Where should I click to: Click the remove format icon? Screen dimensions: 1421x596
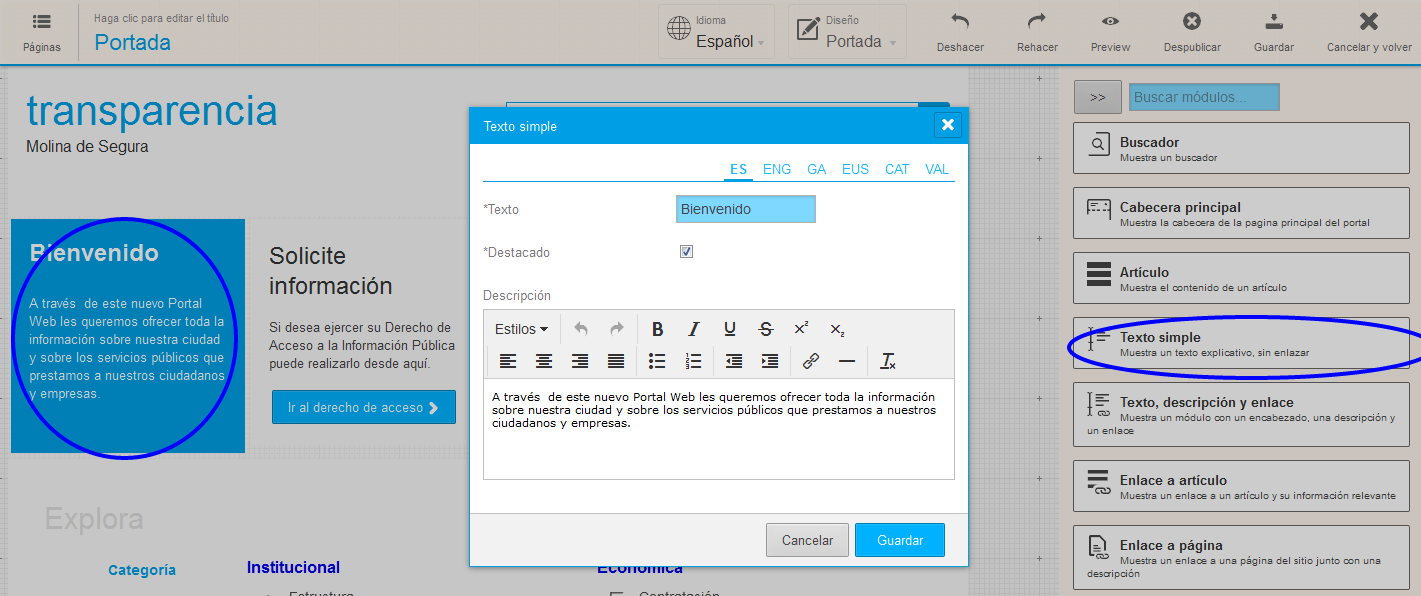(887, 361)
